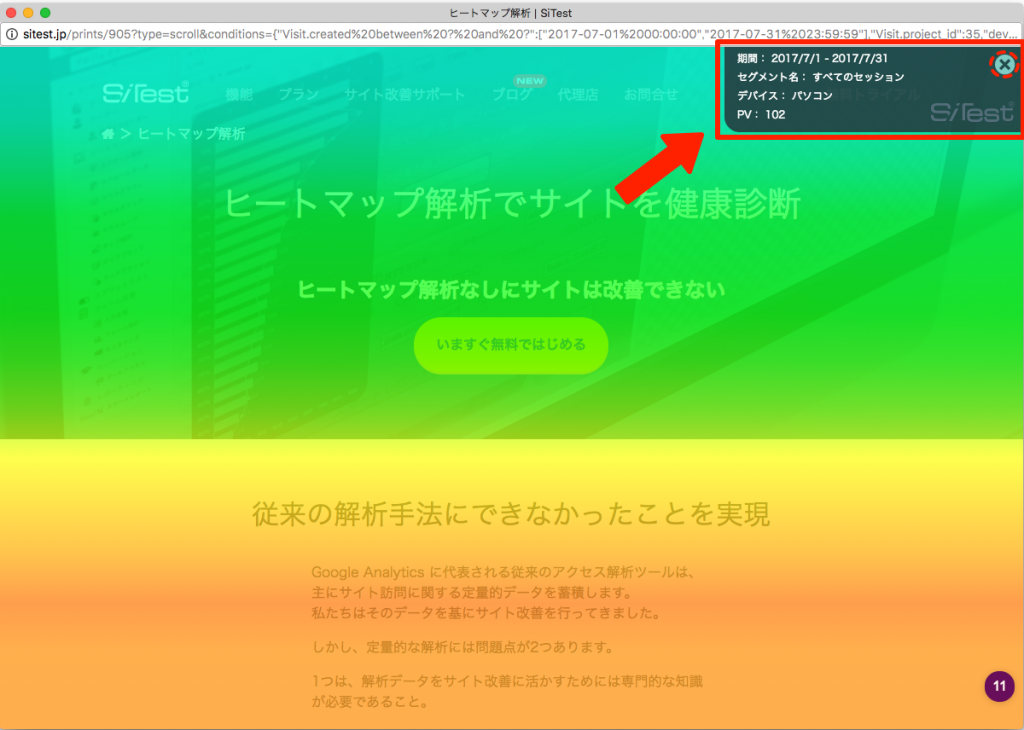This screenshot has height=730, width=1024.
Task: Click the ヒートマップ解析 breadcrumb text
Action: [x=191, y=134]
